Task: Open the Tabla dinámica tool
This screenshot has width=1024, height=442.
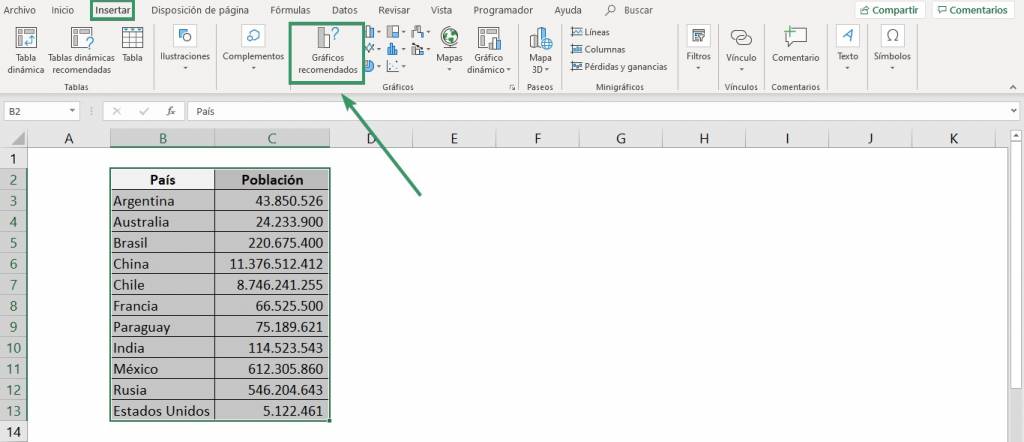Action: point(26,51)
